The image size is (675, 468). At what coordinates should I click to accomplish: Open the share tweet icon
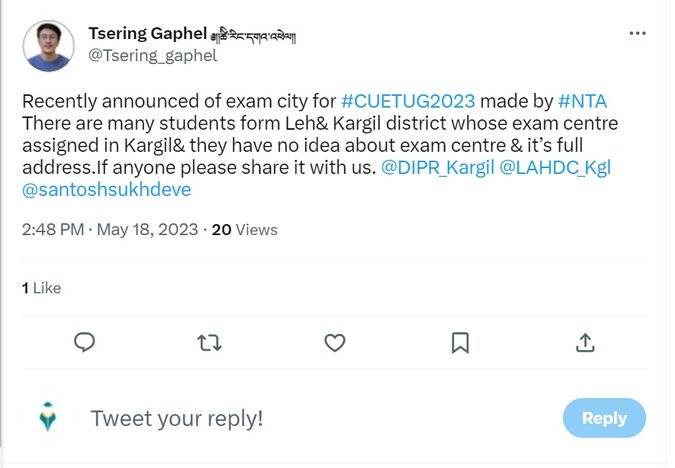(x=585, y=343)
